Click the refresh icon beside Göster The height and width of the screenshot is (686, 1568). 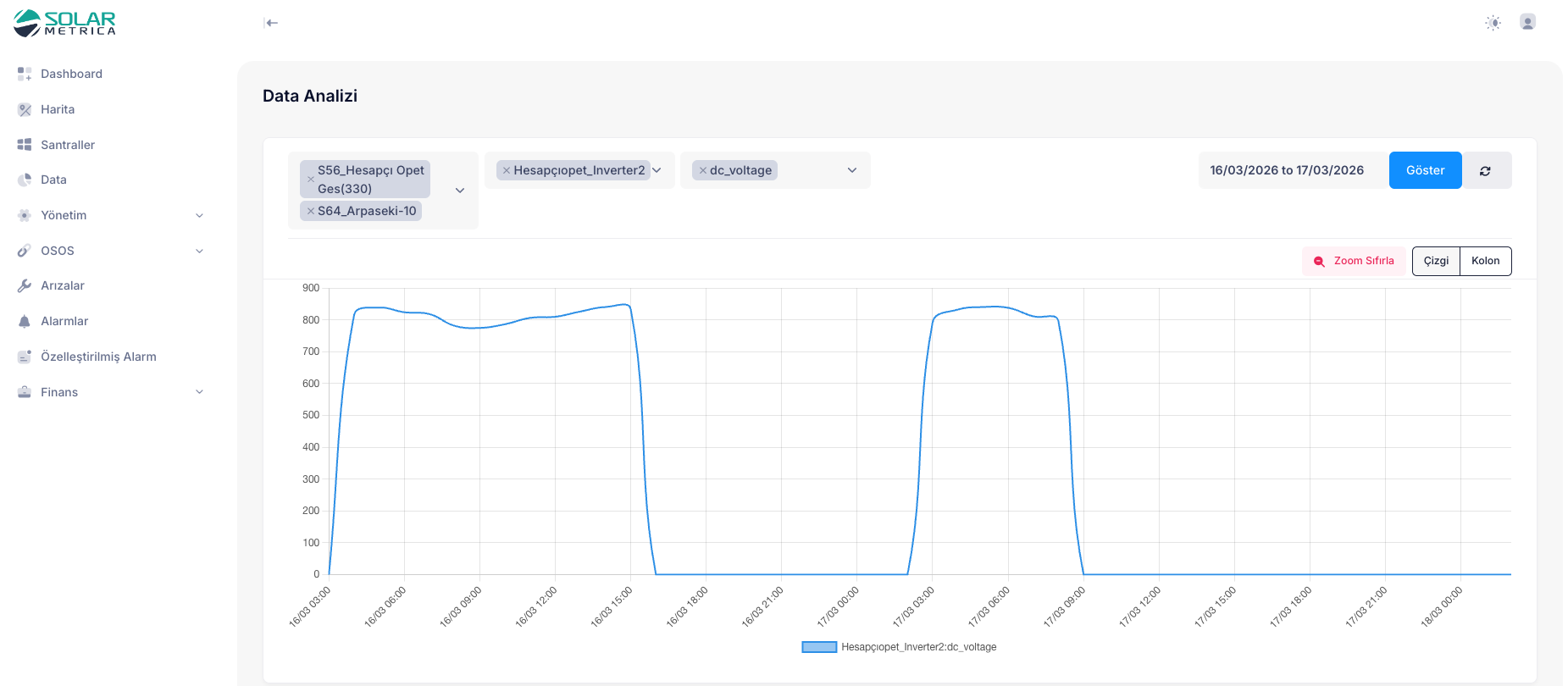point(1485,171)
